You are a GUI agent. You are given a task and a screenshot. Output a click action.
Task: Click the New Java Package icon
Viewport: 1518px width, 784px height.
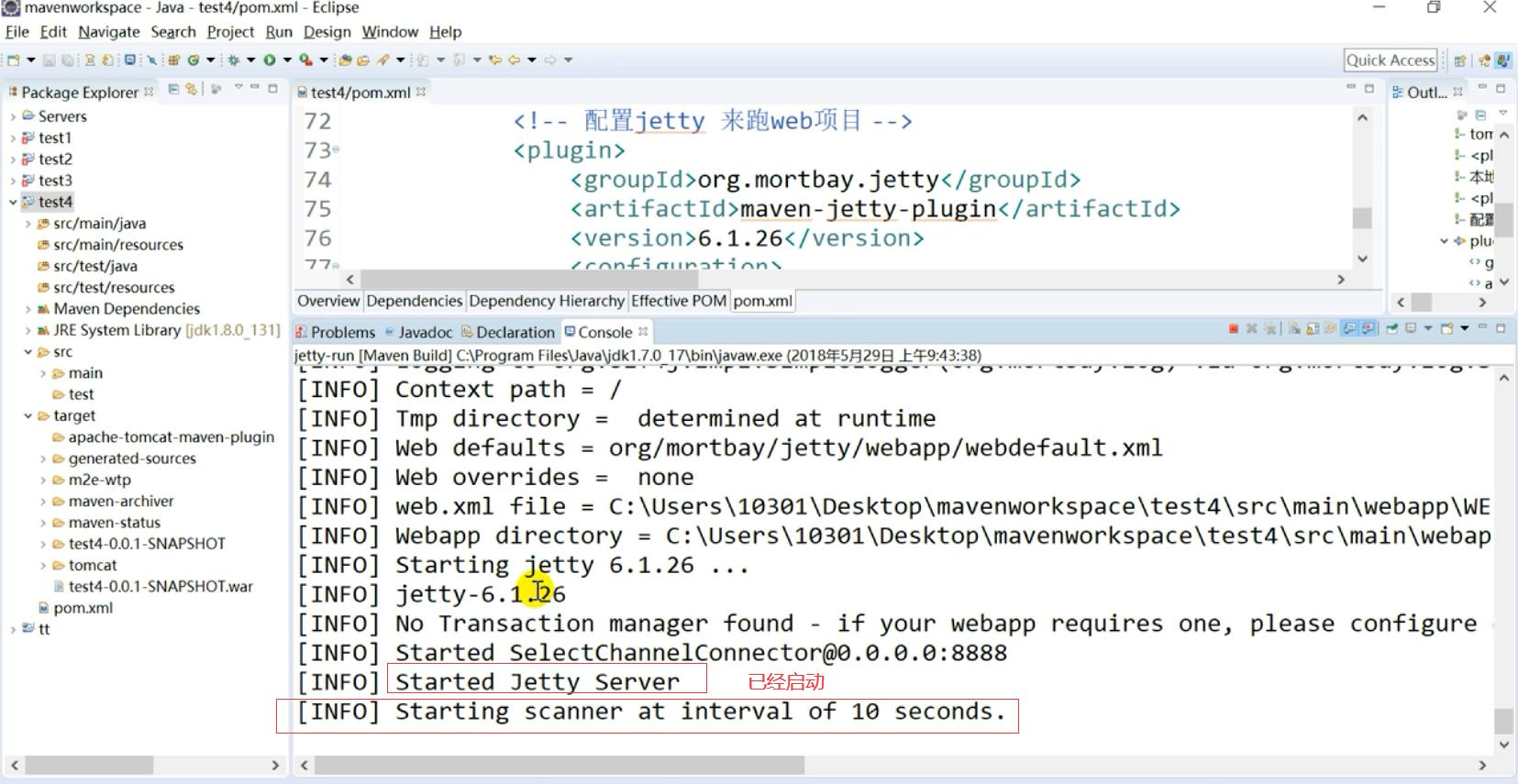point(173,61)
